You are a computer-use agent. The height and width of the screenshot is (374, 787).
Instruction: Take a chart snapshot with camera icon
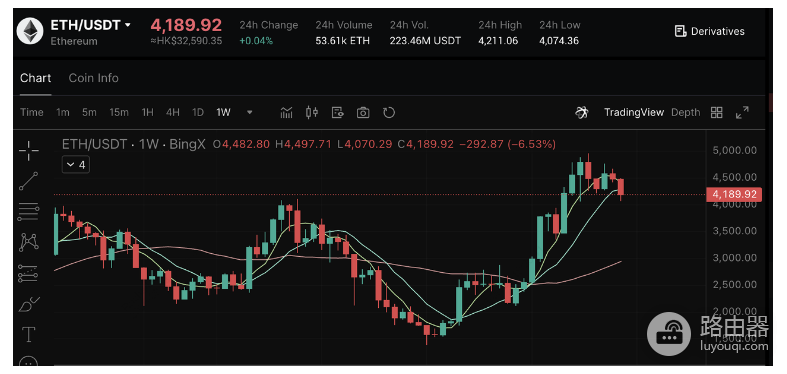point(363,112)
